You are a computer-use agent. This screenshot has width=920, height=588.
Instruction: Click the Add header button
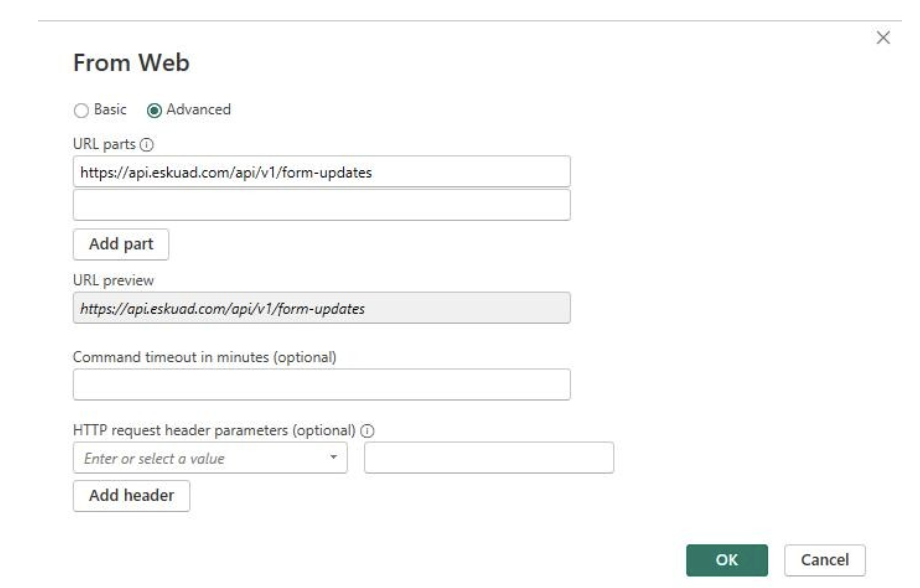(131, 496)
